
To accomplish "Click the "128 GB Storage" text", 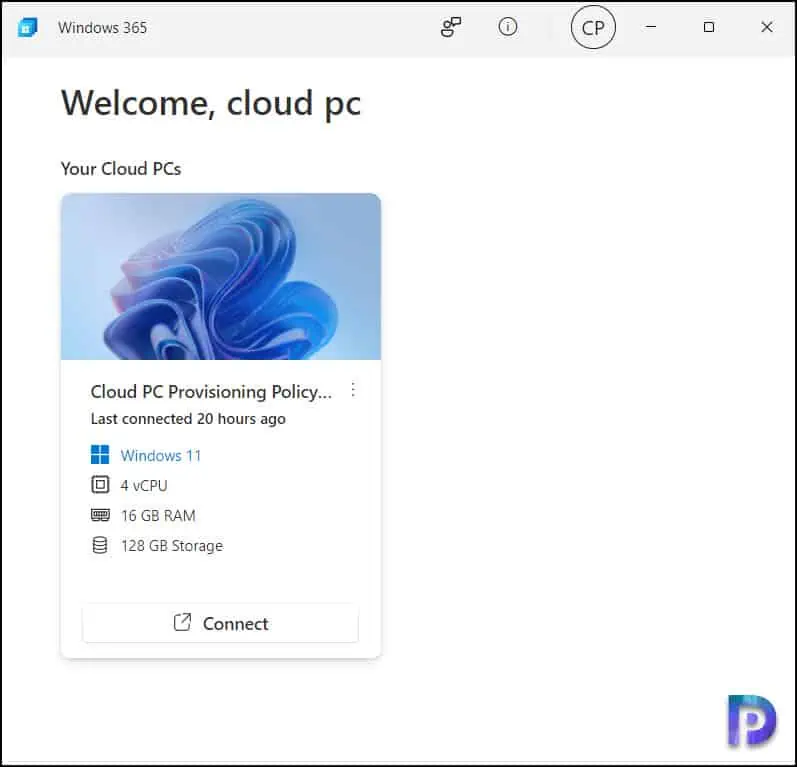I will (x=172, y=546).
